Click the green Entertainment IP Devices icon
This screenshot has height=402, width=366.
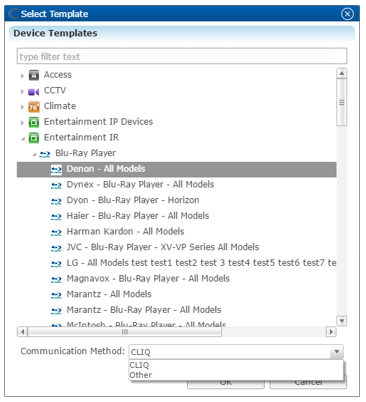(34, 122)
